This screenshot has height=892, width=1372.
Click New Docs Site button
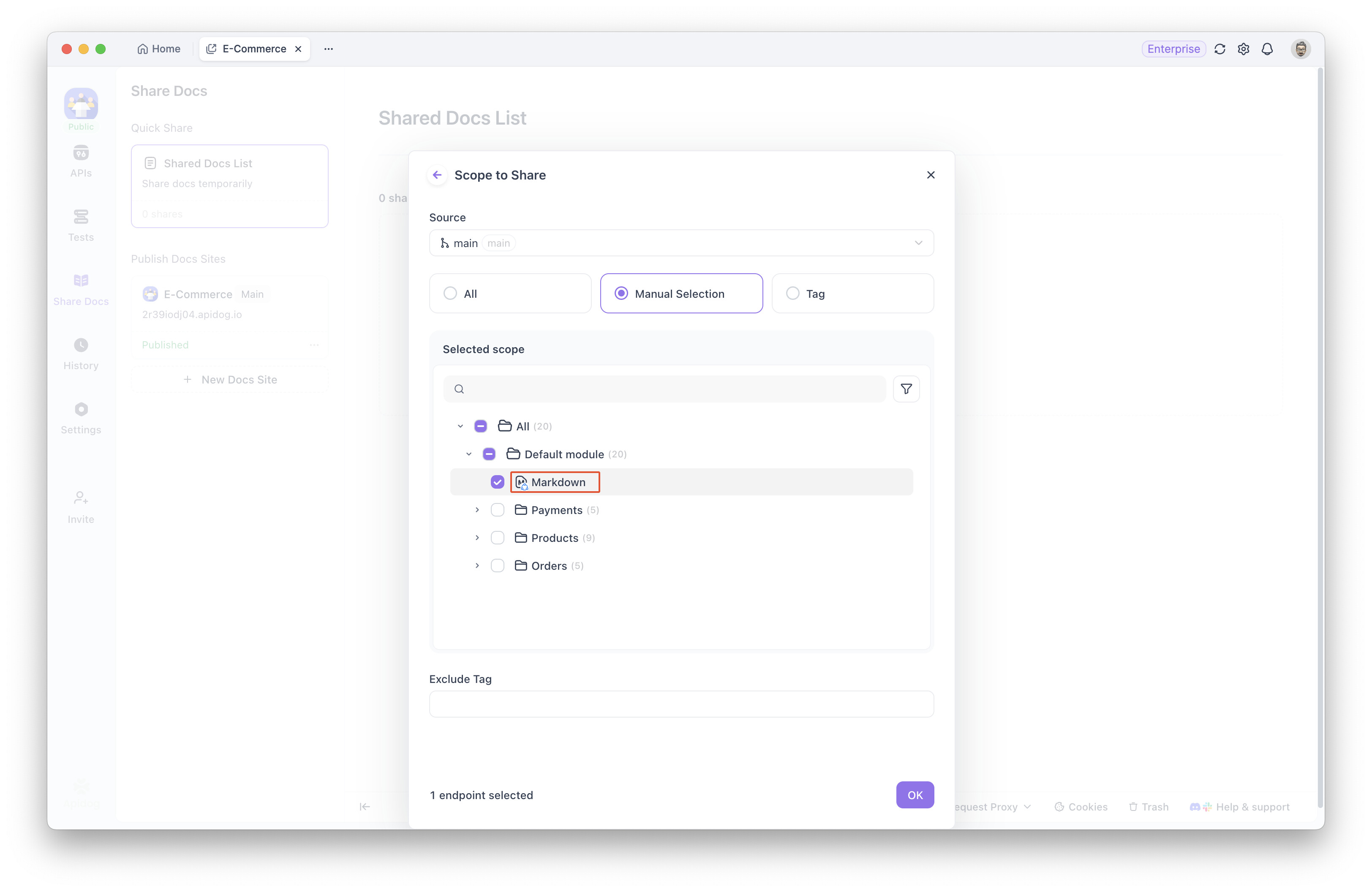pyautogui.click(x=229, y=380)
